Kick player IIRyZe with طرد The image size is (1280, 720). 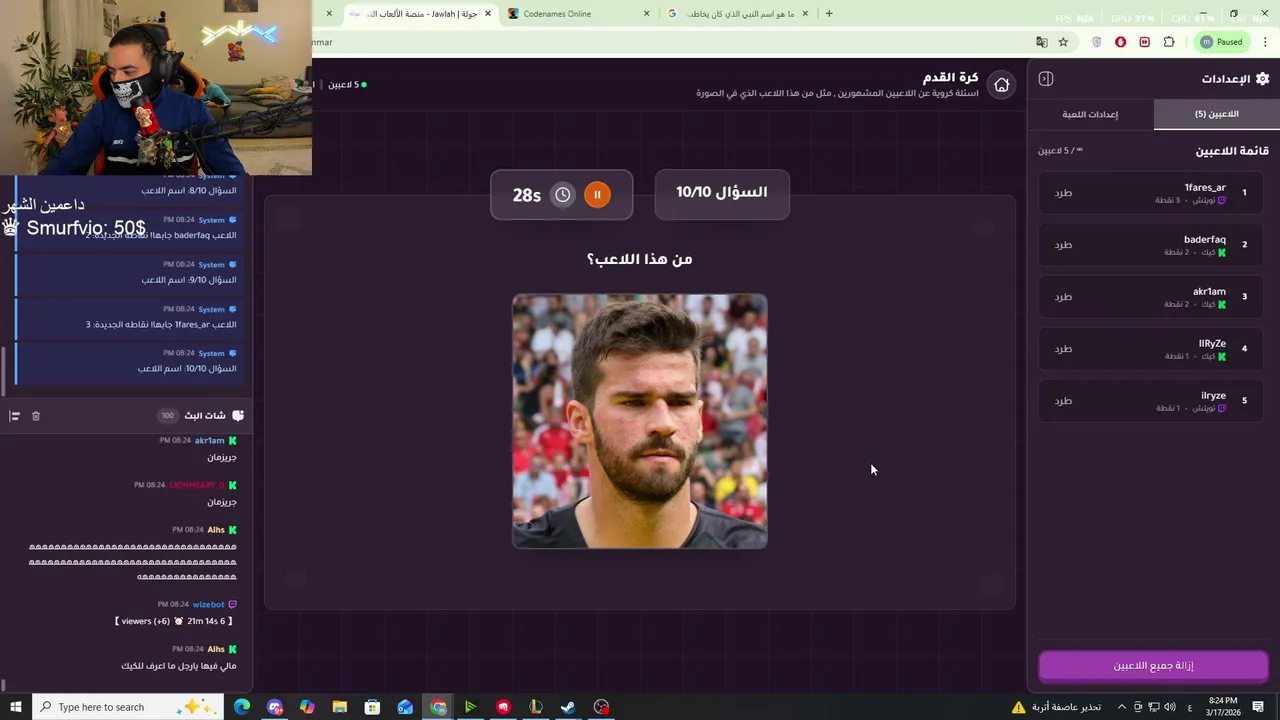click(1063, 349)
